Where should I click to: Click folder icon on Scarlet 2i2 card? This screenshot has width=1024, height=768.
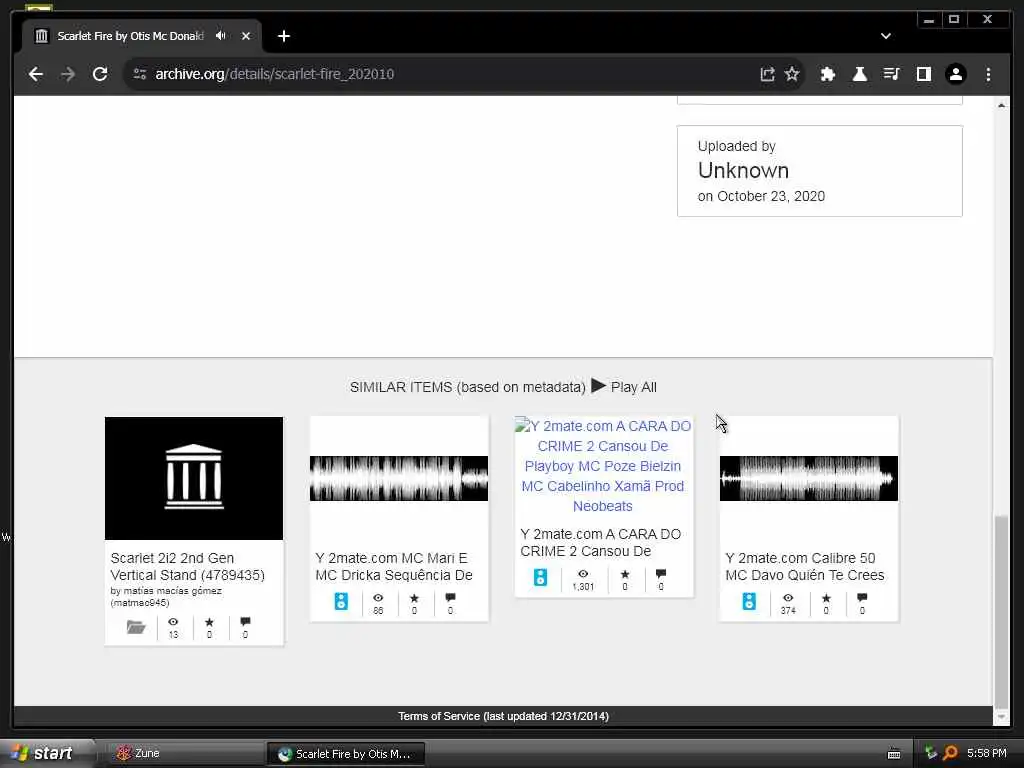click(x=136, y=627)
